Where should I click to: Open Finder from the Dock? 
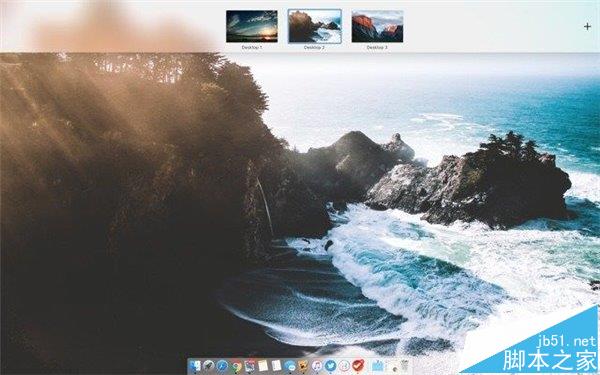[x=195, y=366]
